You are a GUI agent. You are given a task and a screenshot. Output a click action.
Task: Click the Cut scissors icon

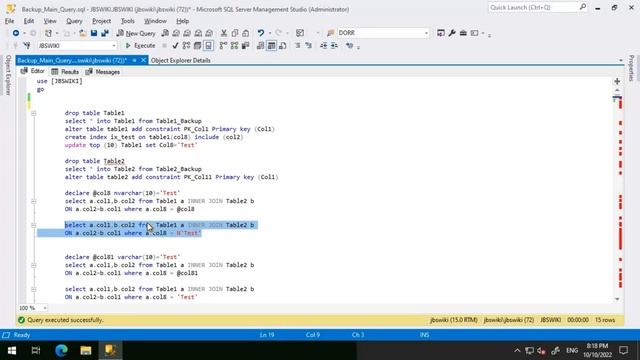pos(224,33)
